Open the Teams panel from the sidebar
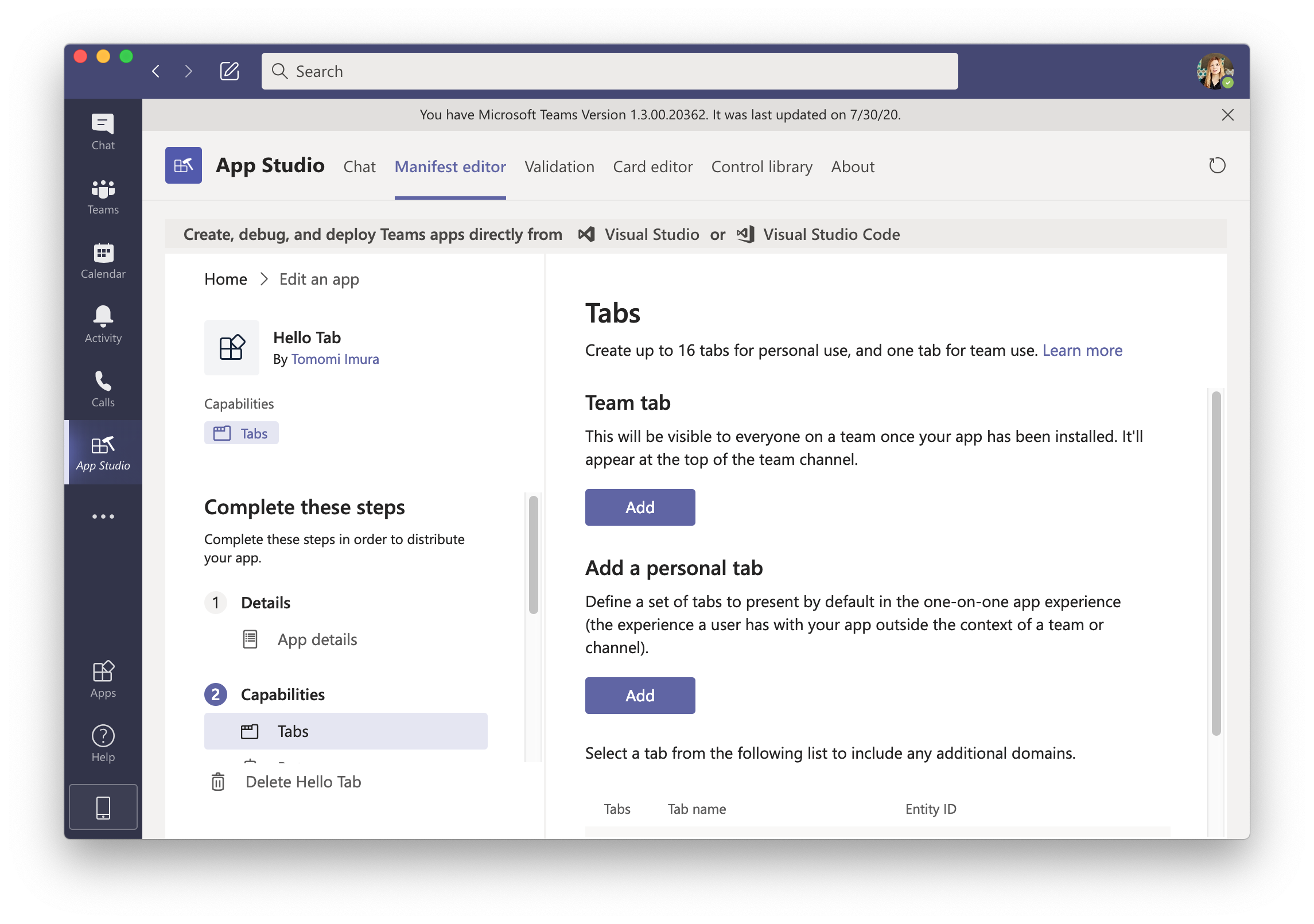This screenshot has width=1314, height=924. tap(103, 197)
